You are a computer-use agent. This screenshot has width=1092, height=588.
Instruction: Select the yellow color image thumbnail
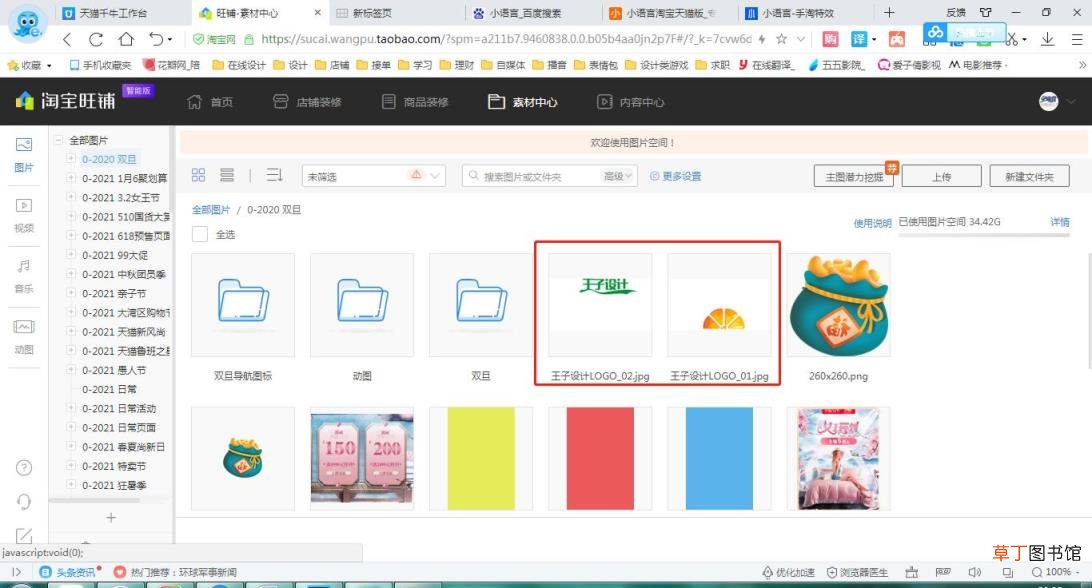point(481,458)
